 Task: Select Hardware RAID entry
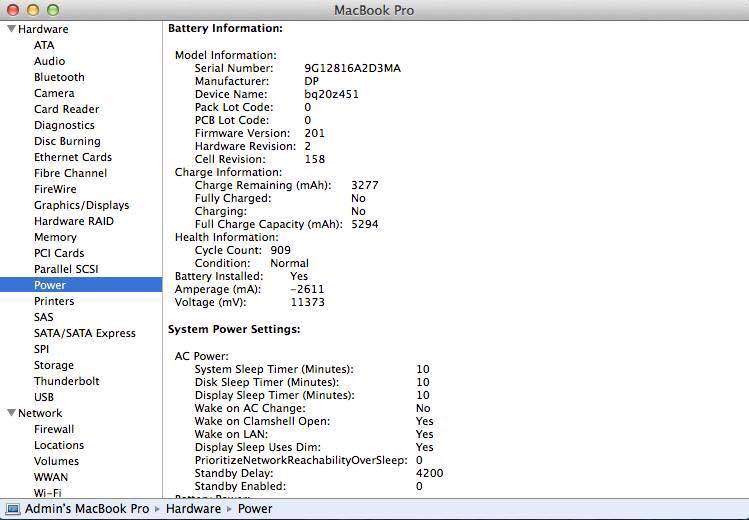[74, 221]
